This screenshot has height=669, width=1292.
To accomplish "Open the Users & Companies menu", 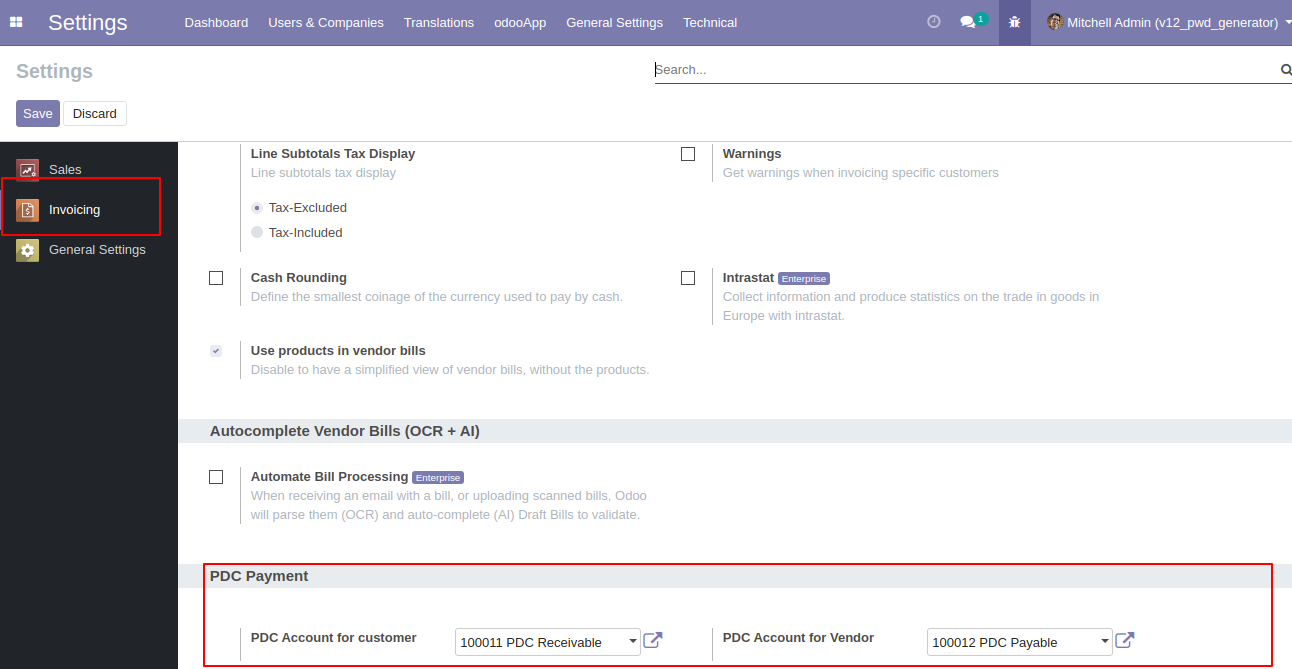I will (326, 22).
